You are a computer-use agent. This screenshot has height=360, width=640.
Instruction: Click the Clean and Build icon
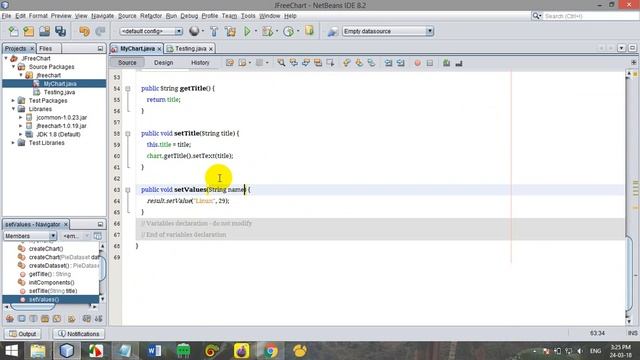(230, 31)
